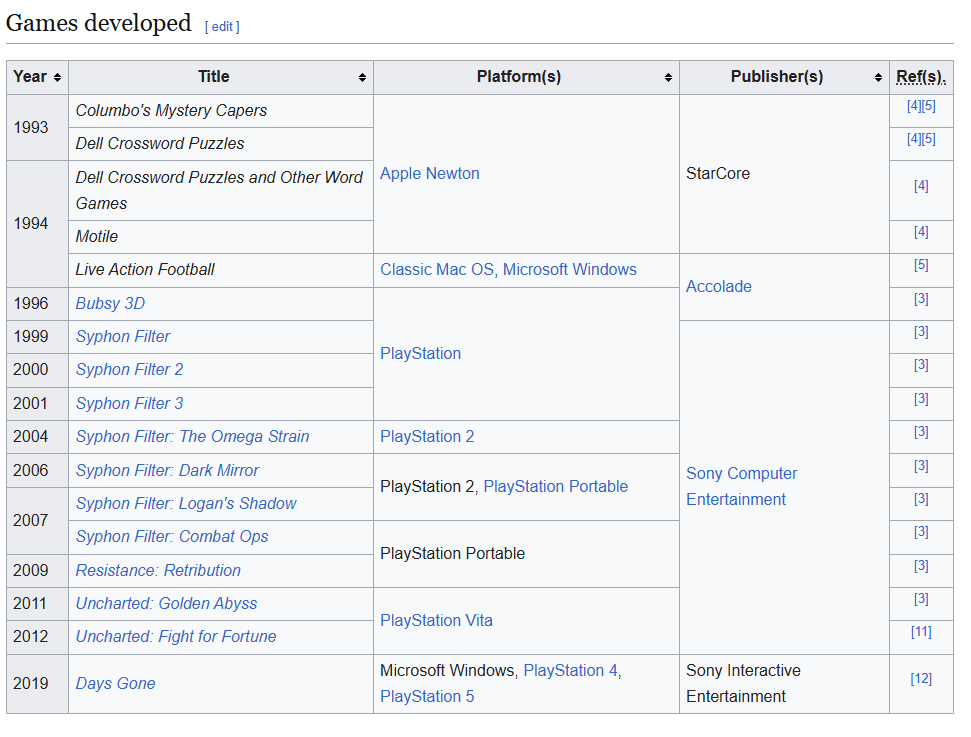Open Resistance: Retribution link
This screenshot has height=737, width=971.
pos(159,570)
